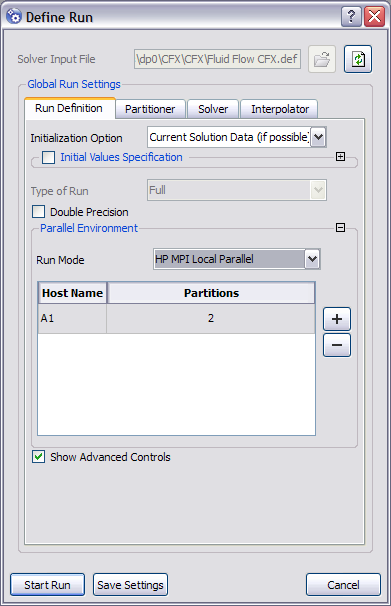The image size is (391, 606).
Task: Enable the Initial Values Specification checkbox
Action: (48, 157)
